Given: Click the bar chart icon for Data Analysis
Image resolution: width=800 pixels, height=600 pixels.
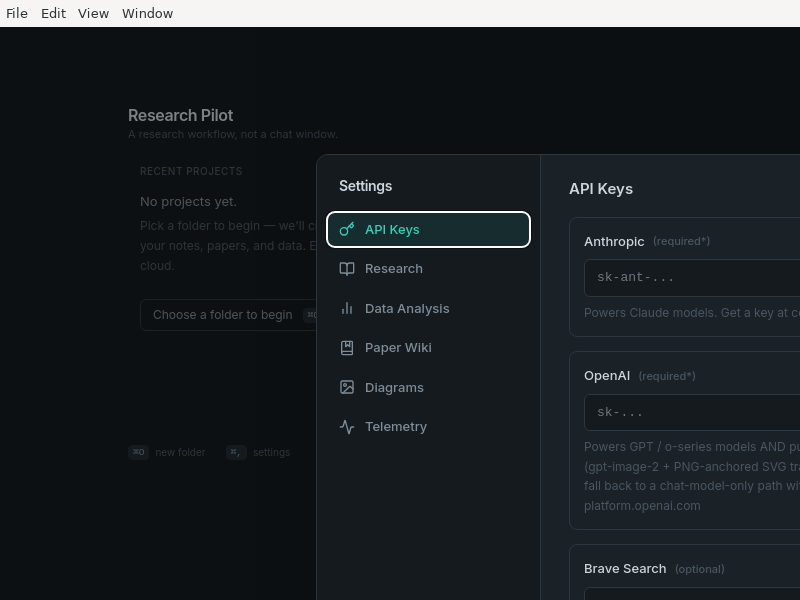Looking at the screenshot, I should tap(347, 308).
